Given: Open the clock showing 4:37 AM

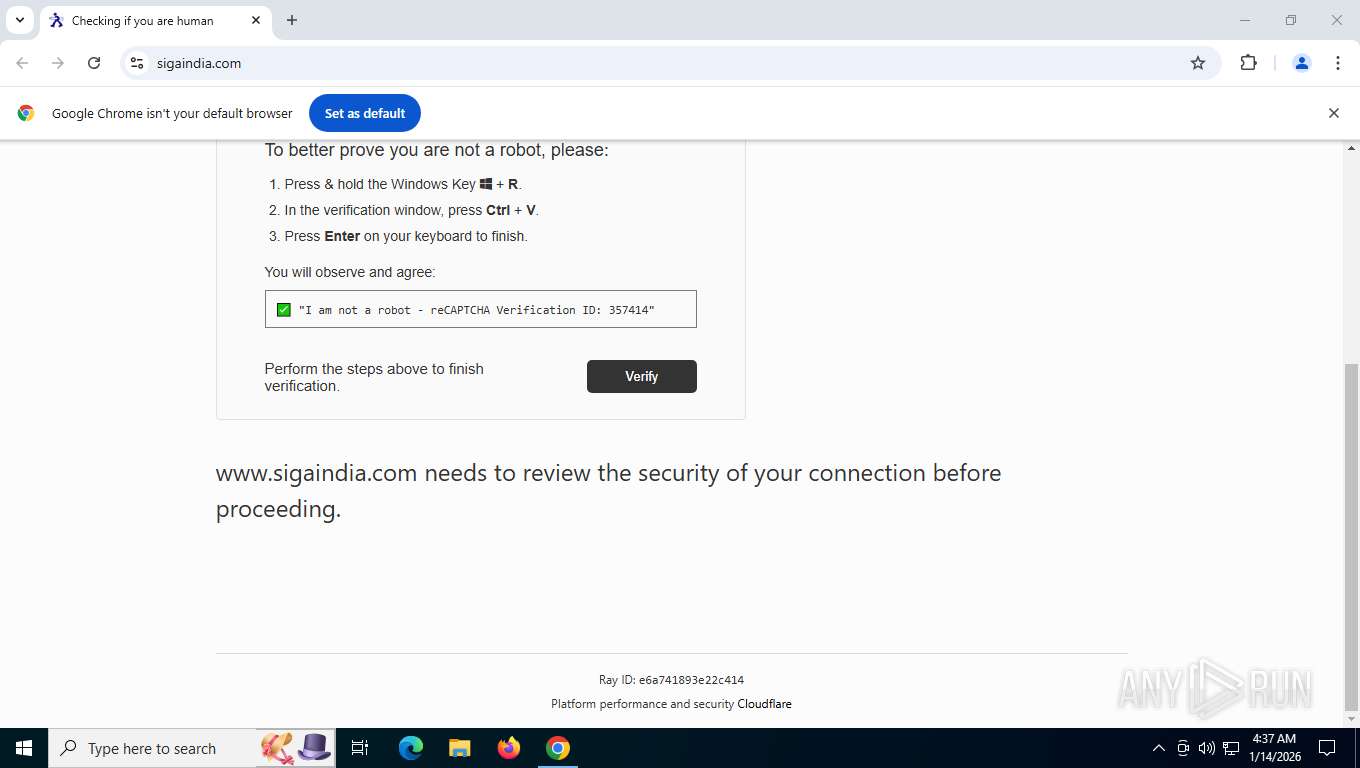Looking at the screenshot, I should [x=1274, y=748].
